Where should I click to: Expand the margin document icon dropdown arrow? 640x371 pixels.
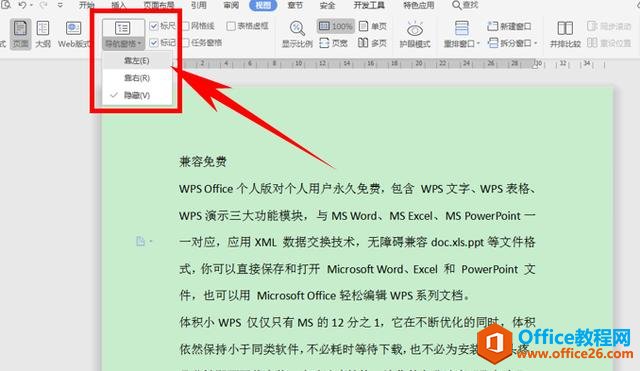point(151,242)
